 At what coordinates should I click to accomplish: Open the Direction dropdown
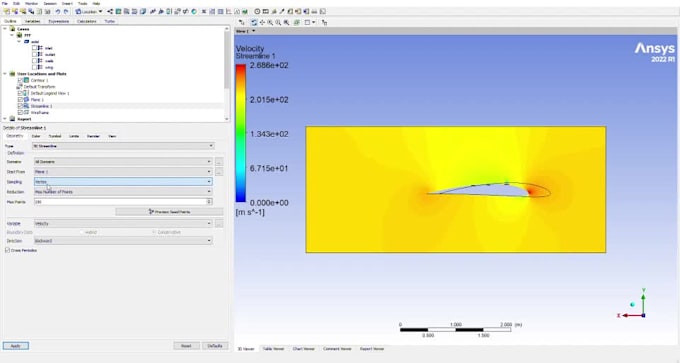coord(123,241)
